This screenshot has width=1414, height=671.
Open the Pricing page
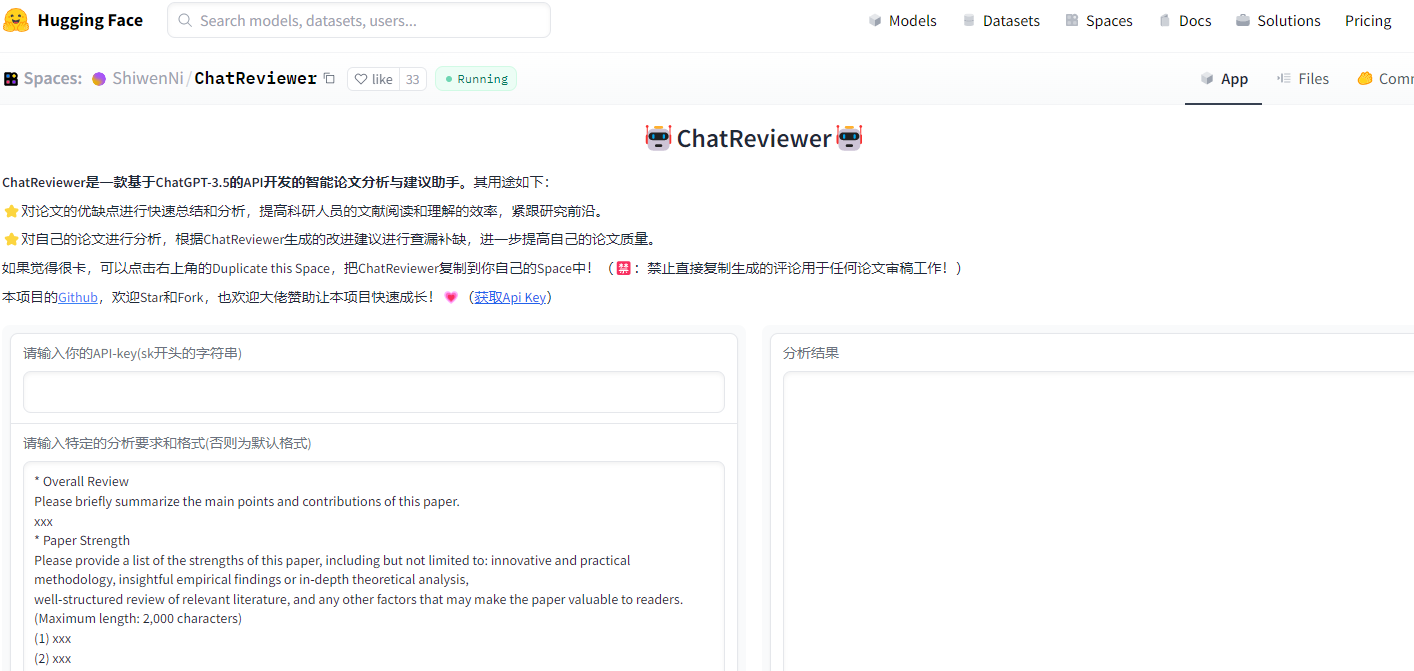tap(1368, 21)
